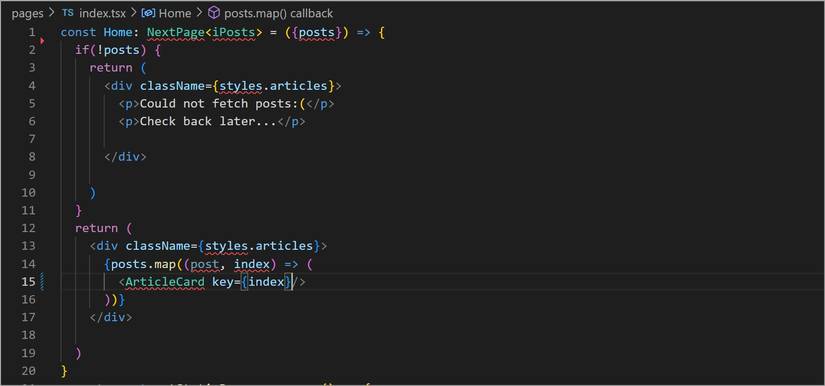Image resolution: width=825 pixels, height=386 pixels.
Task: Click line number 7 in the gutter
Action: (x=32, y=139)
